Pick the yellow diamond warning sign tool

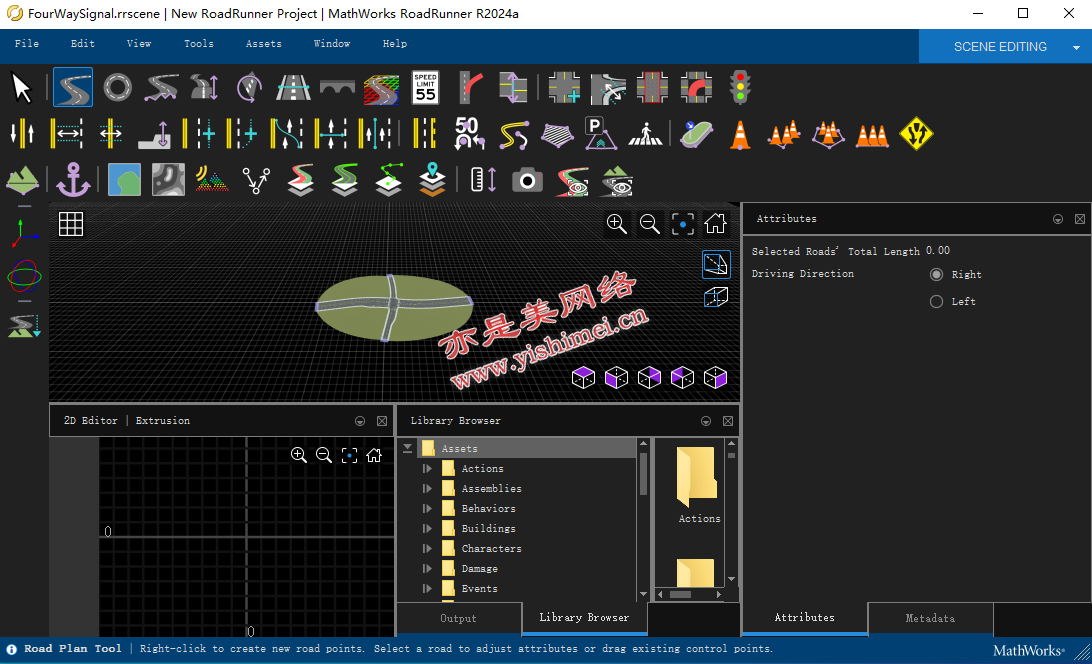click(x=916, y=134)
